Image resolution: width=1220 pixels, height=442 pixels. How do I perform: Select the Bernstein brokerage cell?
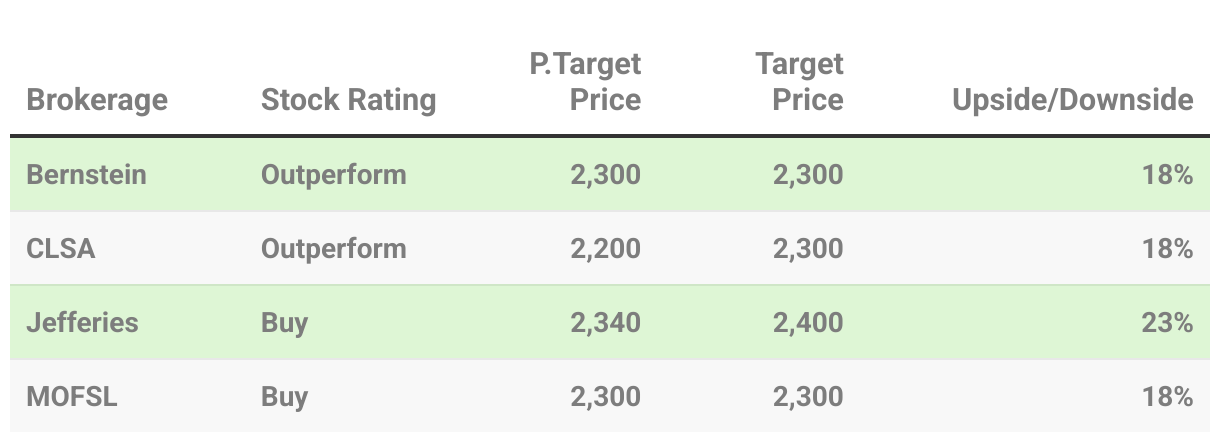(x=86, y=175)
